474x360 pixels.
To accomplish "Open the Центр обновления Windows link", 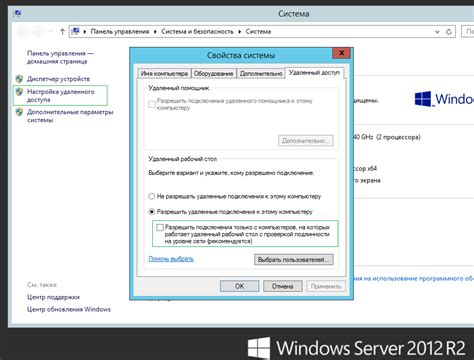I will pos(69,309).
